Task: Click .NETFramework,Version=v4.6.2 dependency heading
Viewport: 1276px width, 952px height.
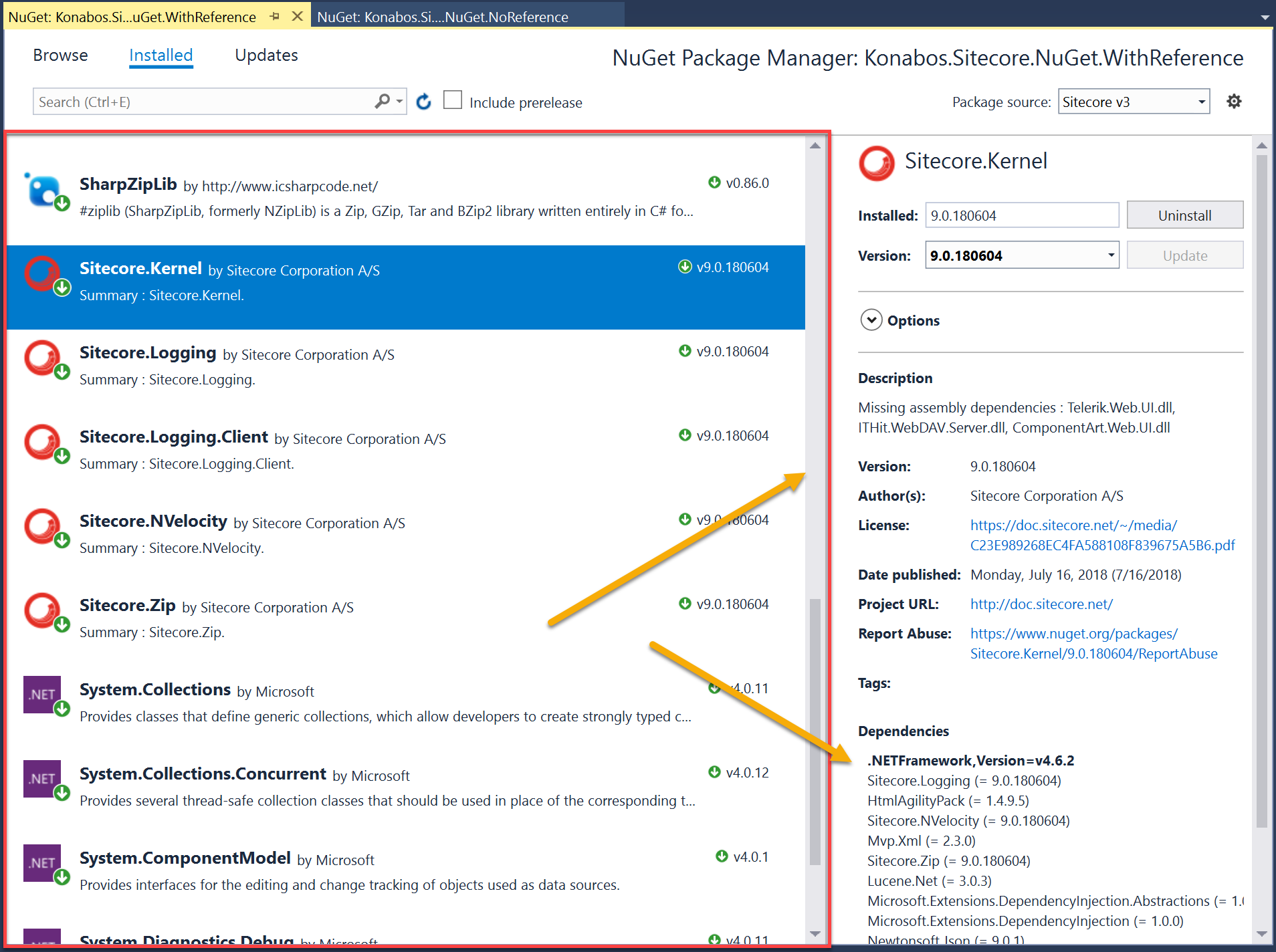Action: tap(970, 761)
